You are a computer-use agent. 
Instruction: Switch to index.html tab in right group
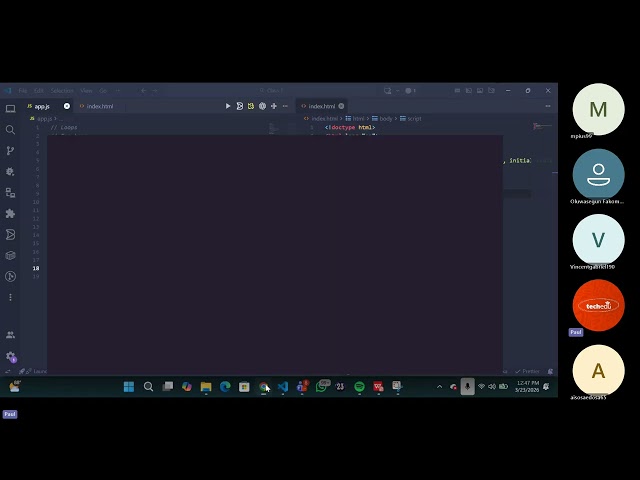click(322, 106)
